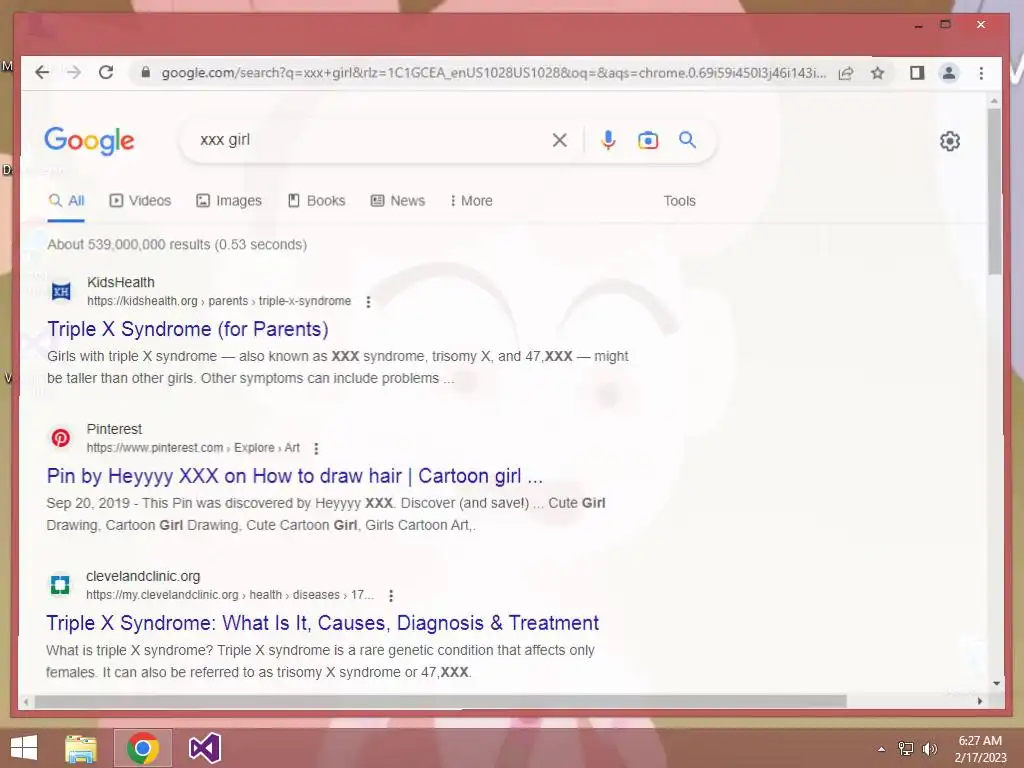The height and width of the screenshot is (768, 1024).
Task: Open Triple X Syndrome: What Is It link
Action: tap(322, 623)
